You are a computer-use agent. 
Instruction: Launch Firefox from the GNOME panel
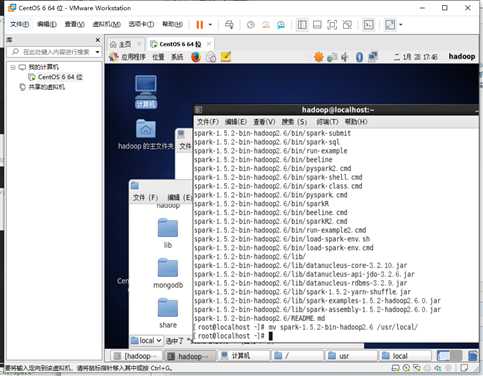[196, 57]
